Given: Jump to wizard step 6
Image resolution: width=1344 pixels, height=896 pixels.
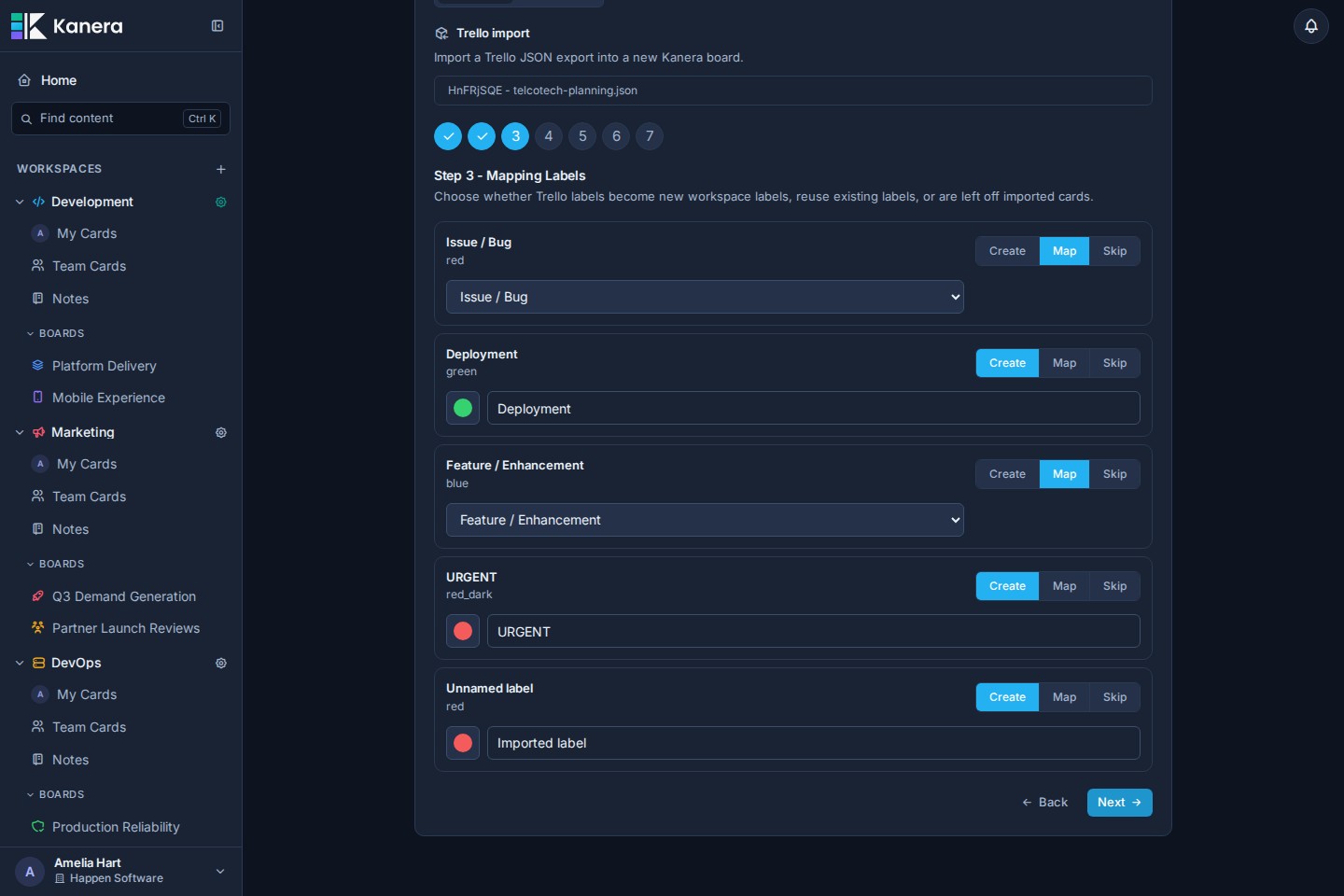Looking at the screenshot, I should 616,136.
